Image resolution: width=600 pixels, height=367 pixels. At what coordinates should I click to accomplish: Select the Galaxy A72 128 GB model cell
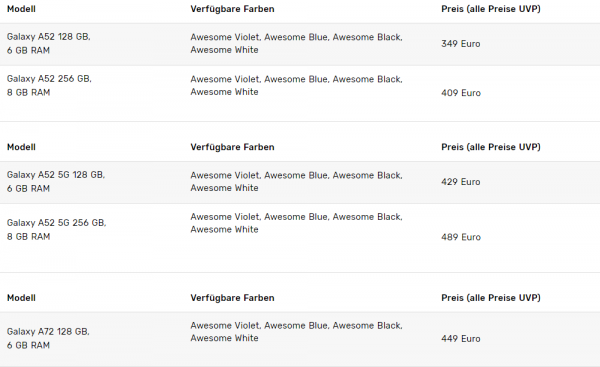pyautogui.click(x=48, y=338)
